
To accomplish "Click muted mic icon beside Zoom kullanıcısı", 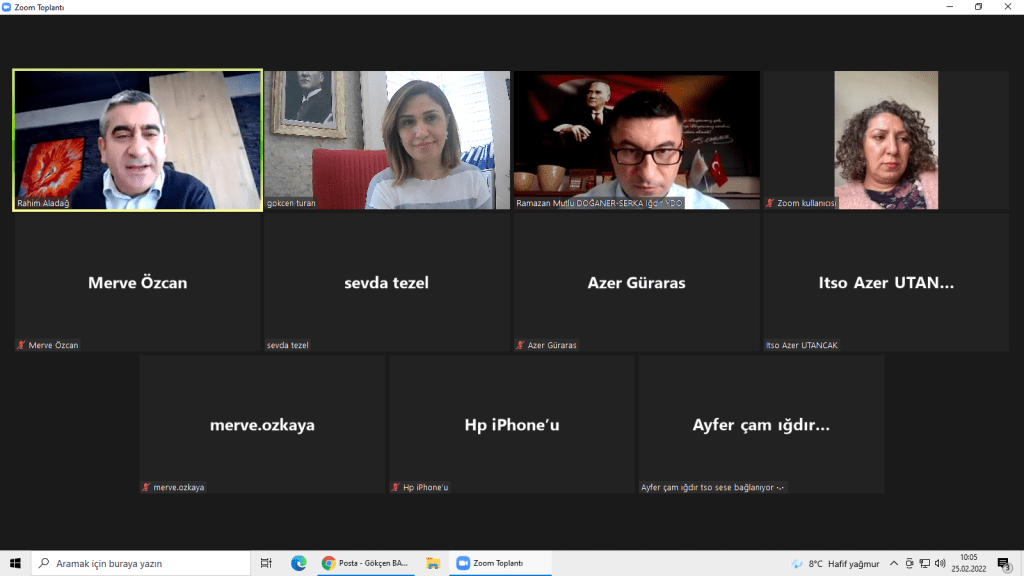I will click(770, 203).
